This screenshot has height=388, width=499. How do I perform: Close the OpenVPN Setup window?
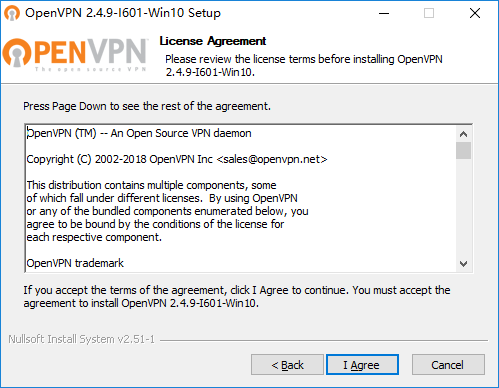coord(475,13)
